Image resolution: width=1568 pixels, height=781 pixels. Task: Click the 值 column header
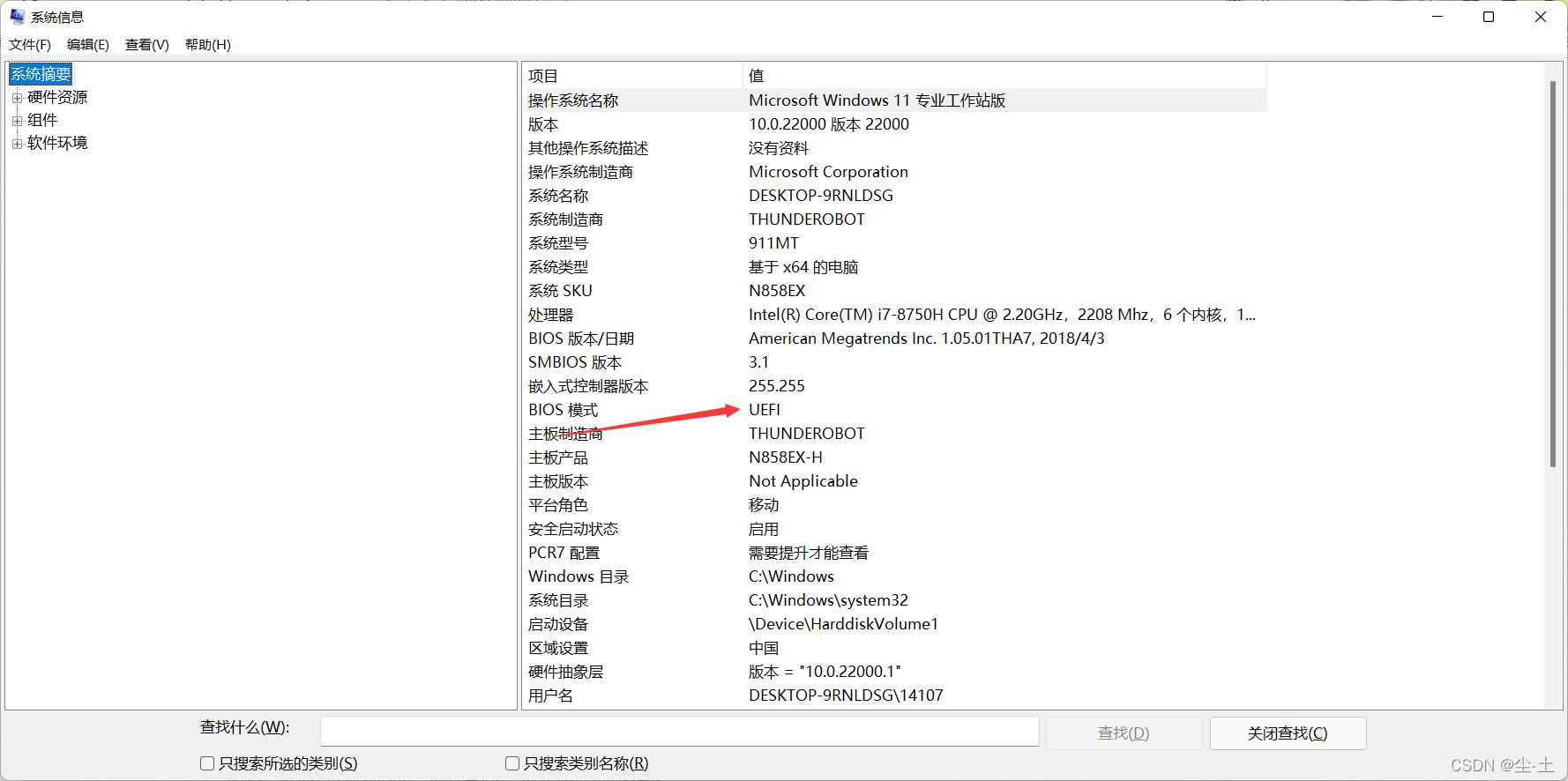[1004, 76]
